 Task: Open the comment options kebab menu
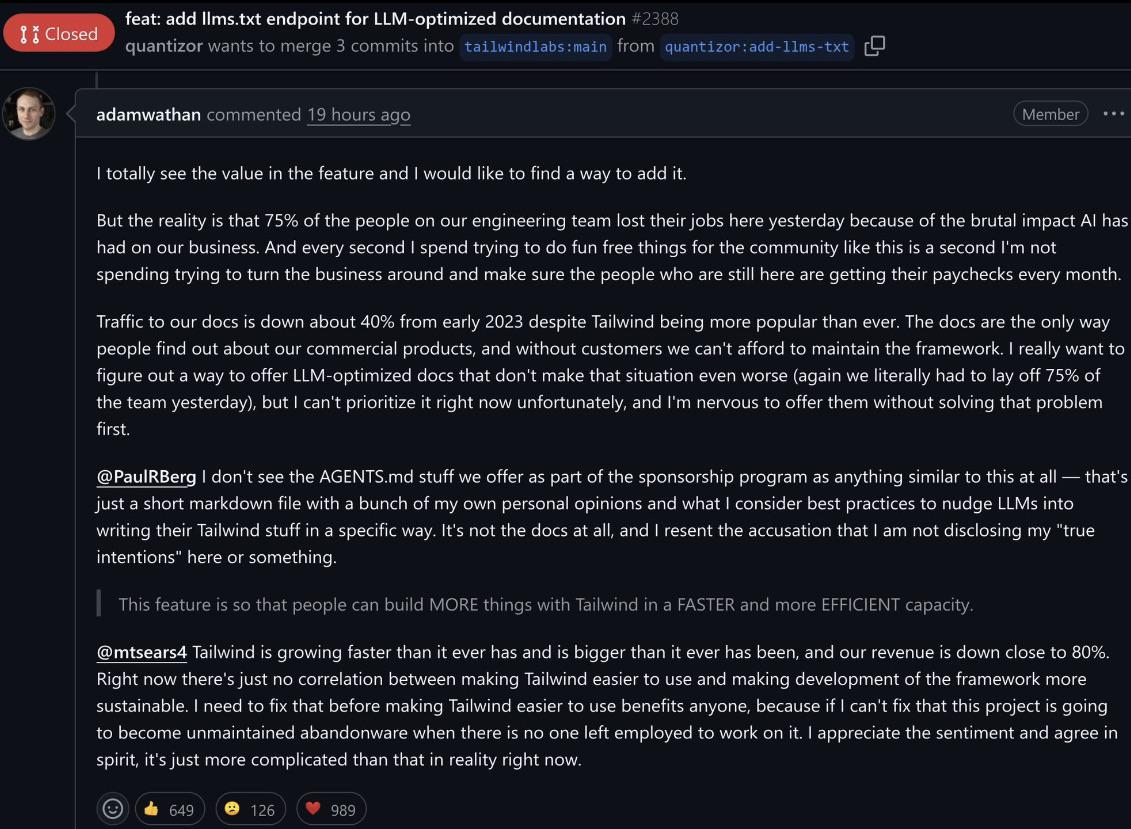1111,114
